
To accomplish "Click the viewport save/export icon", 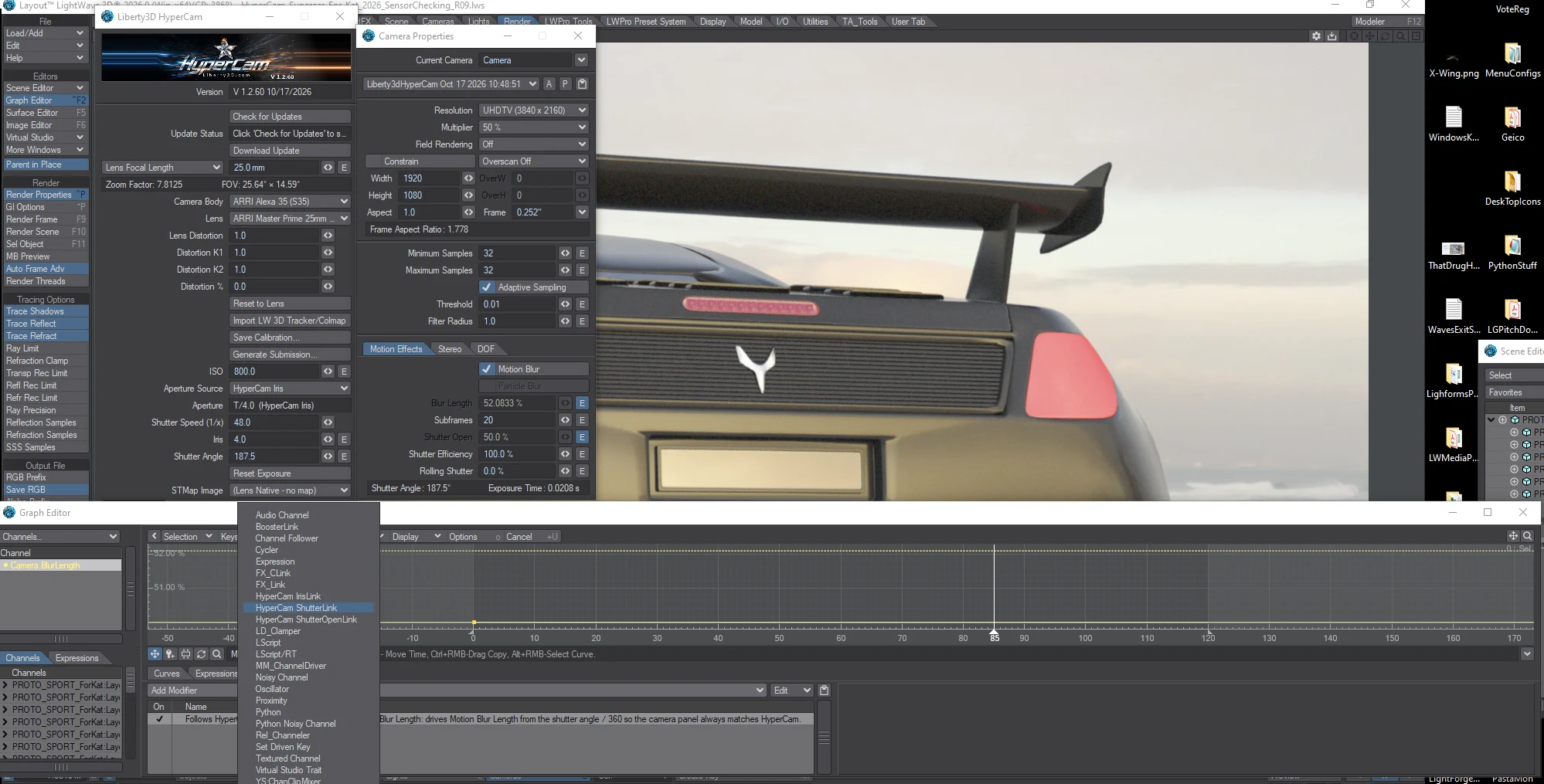I will (1332, 36).
